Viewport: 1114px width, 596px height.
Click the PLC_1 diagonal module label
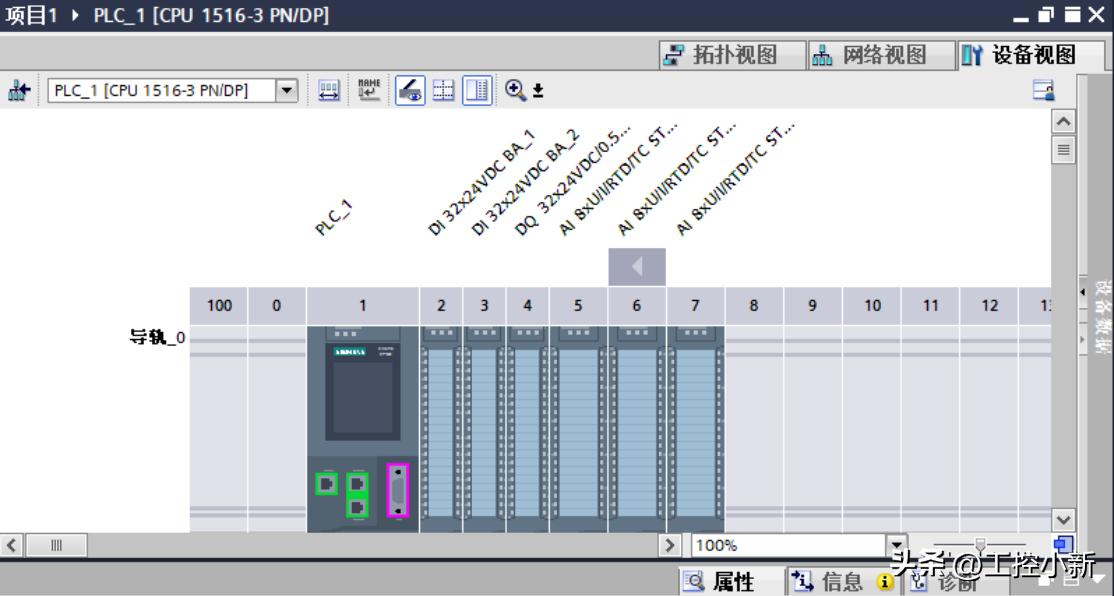pyautogui.click(x=334, y=217)
